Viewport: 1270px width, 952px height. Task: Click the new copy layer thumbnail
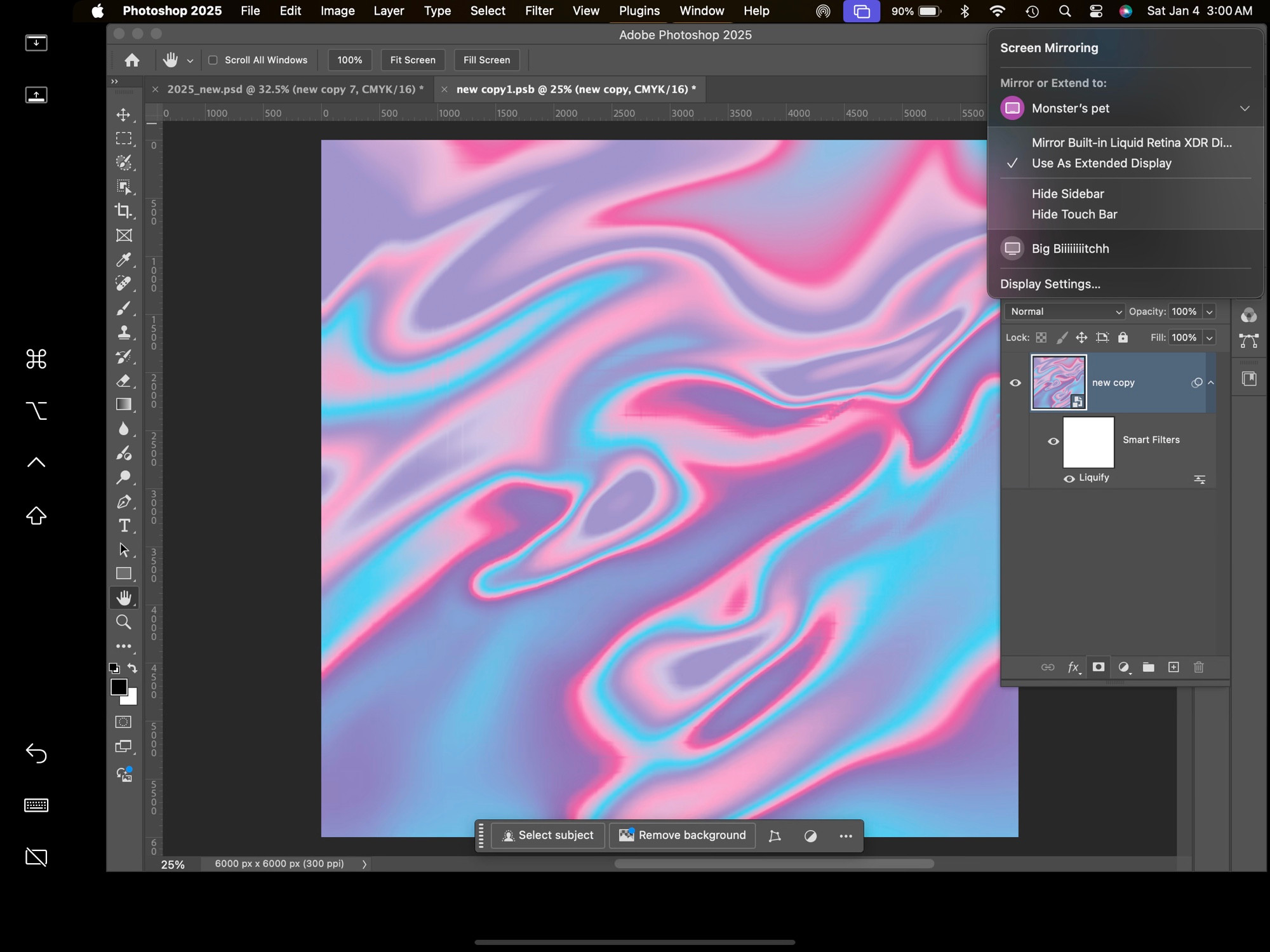[1059, 382]
